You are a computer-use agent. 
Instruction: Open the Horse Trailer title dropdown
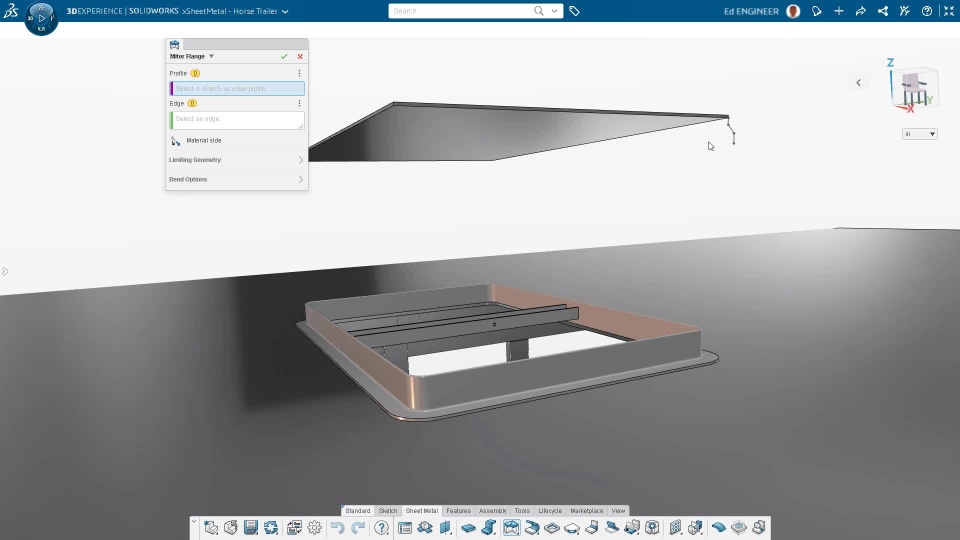tap(285, 11)
